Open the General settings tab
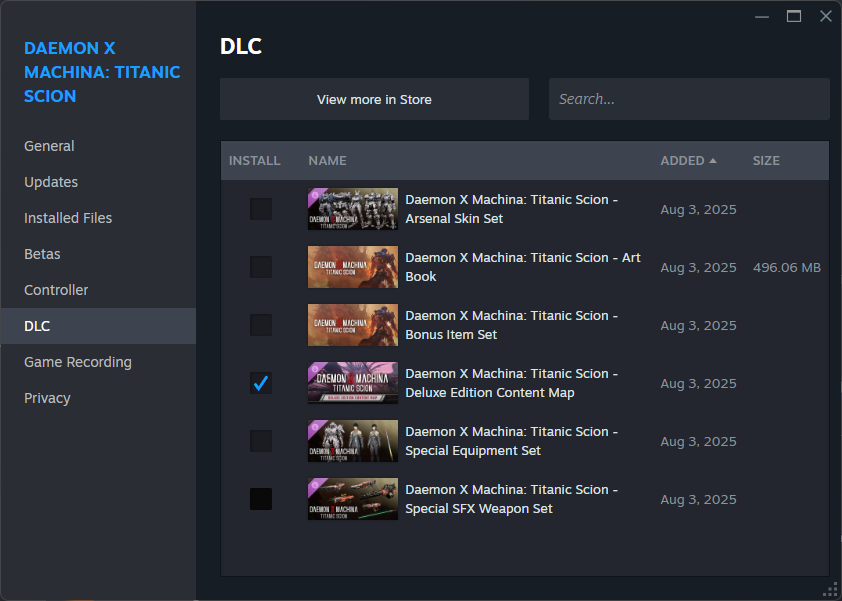Image resolution: width=842 pixels, height=601 pixels. point(98,146)
